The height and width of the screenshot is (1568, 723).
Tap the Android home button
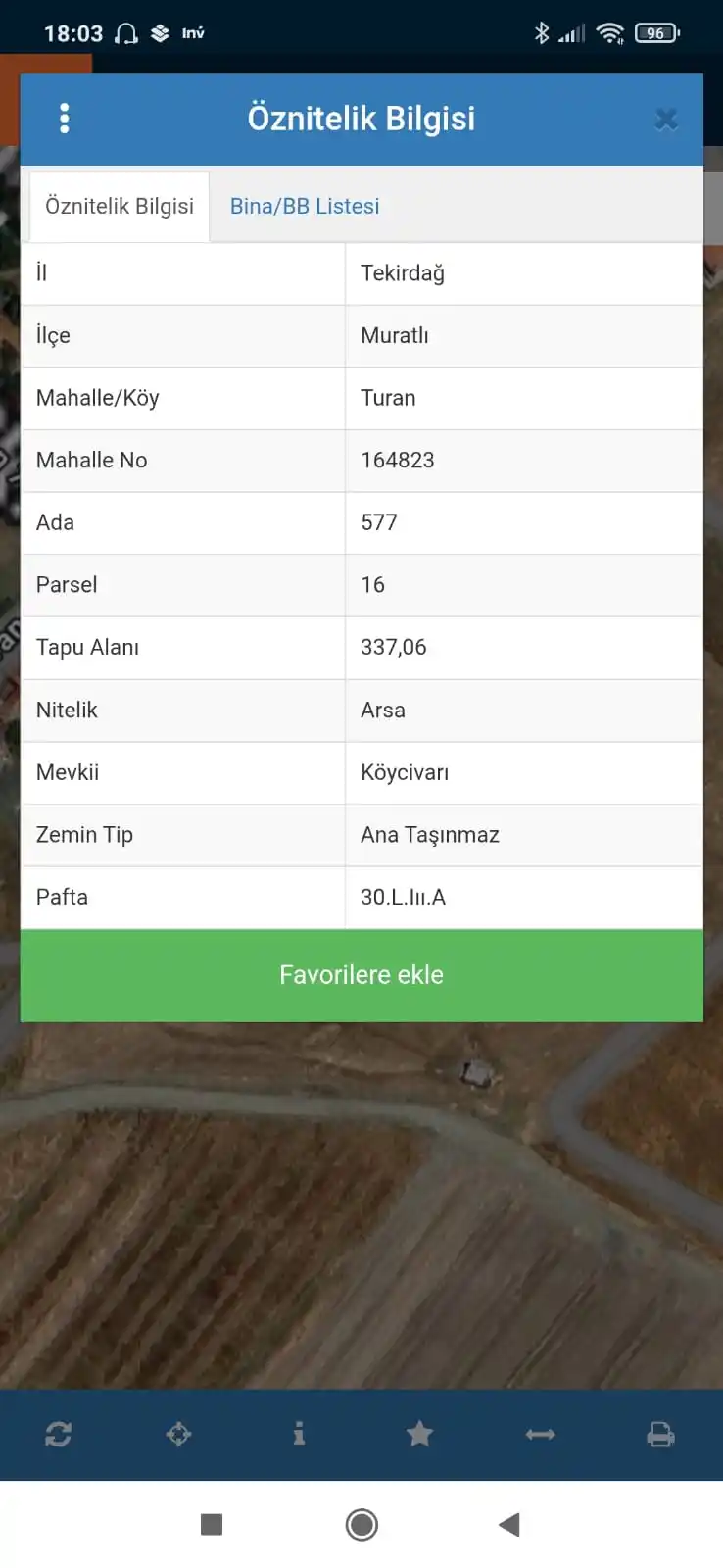pyautogui.click(x=361, y=1524)
